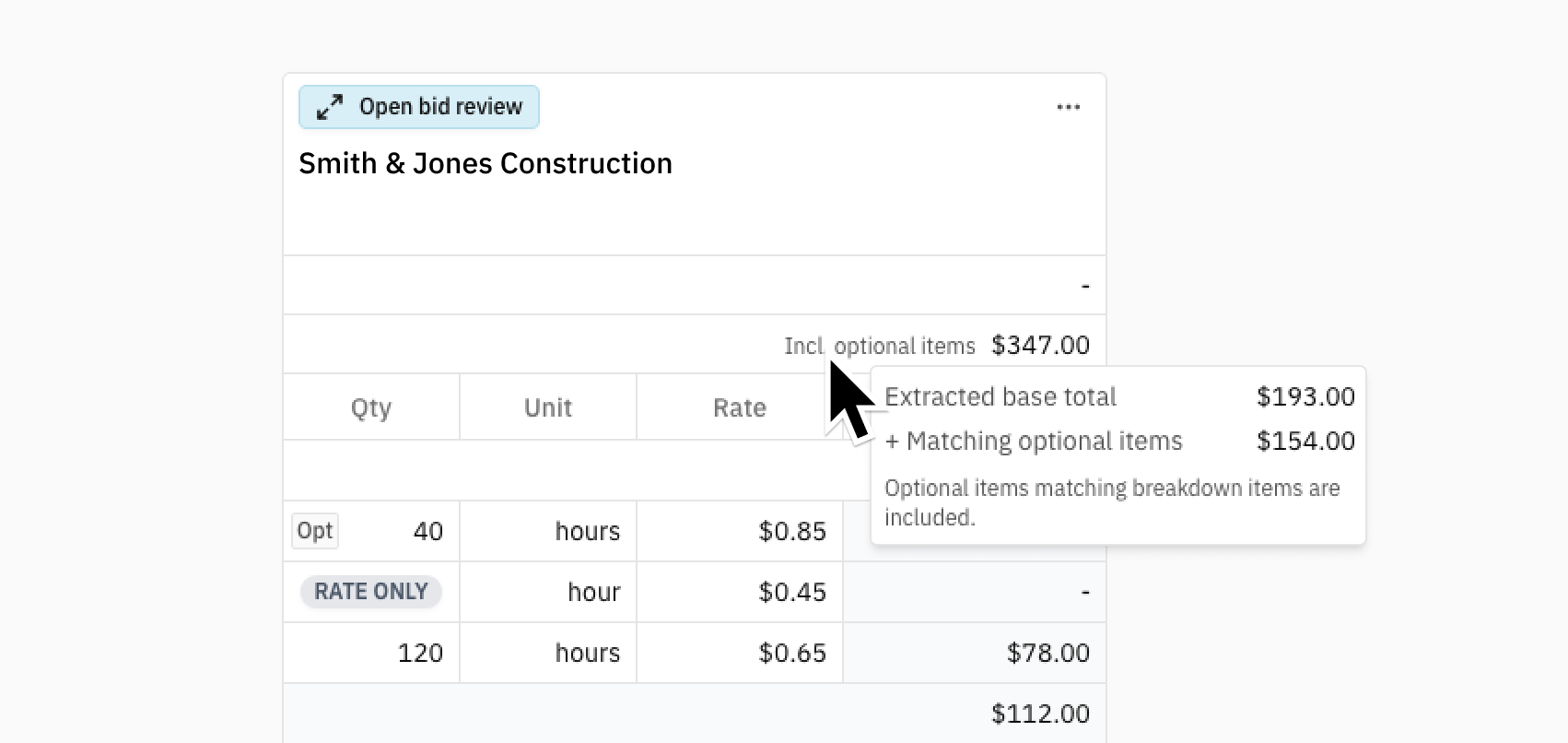Select the dash placeholder above the totals row
1568x743 pixels.
click(1083, 285)
